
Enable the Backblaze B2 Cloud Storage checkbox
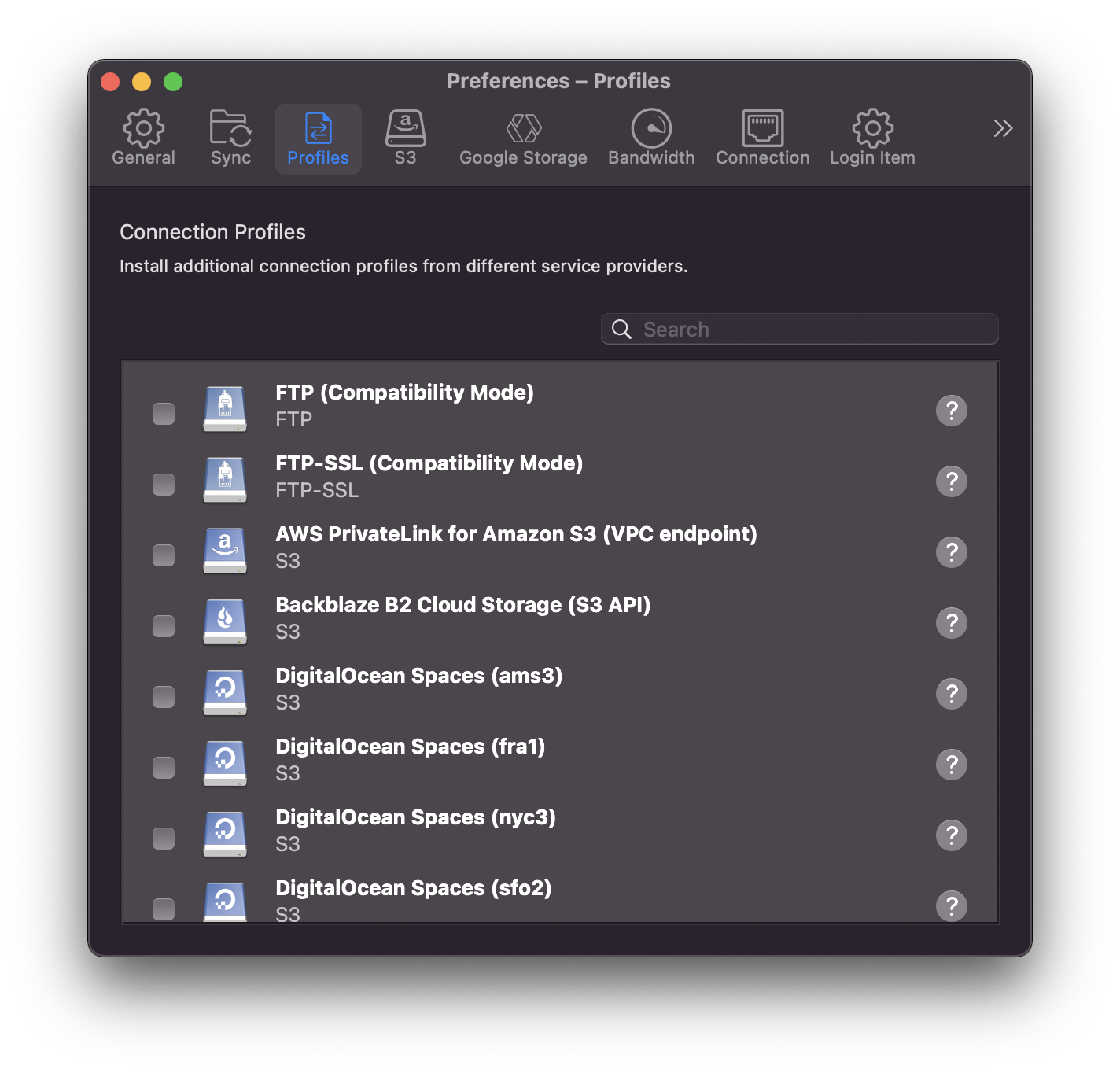click(x=164, y=626)
